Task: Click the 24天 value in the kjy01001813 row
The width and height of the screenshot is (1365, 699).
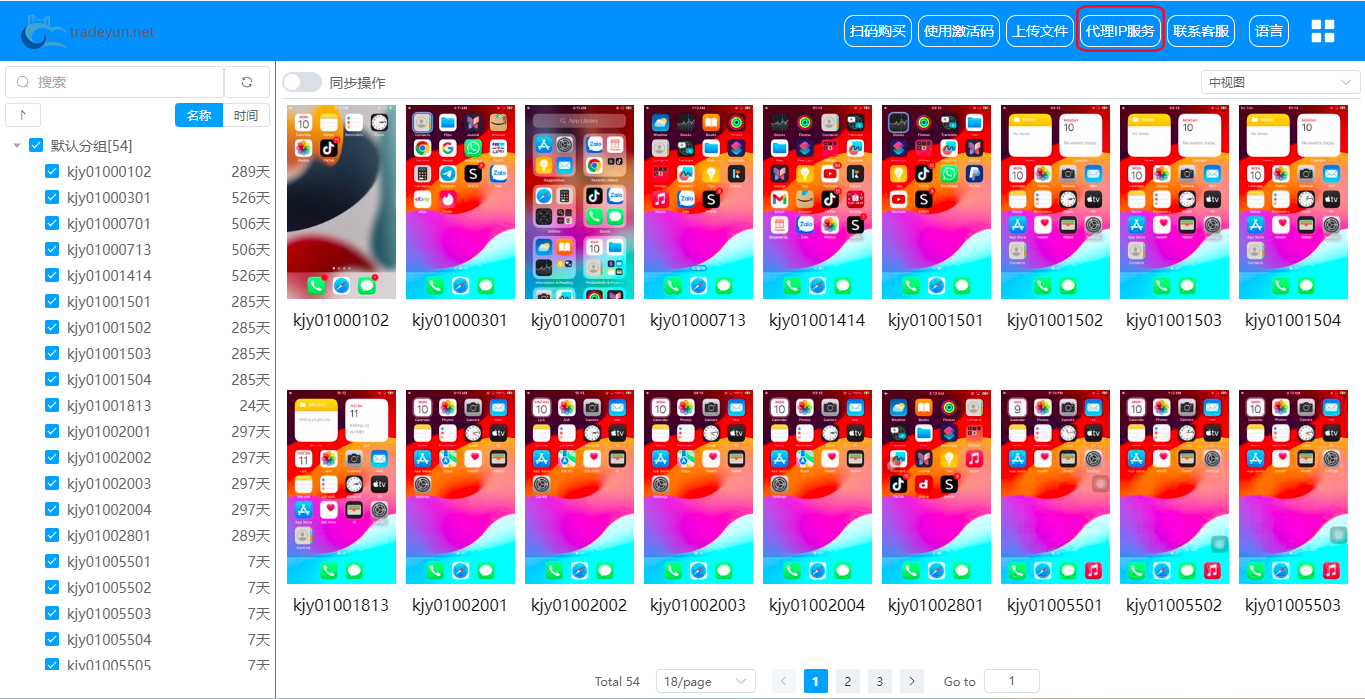Action: [x=254, y=405]
